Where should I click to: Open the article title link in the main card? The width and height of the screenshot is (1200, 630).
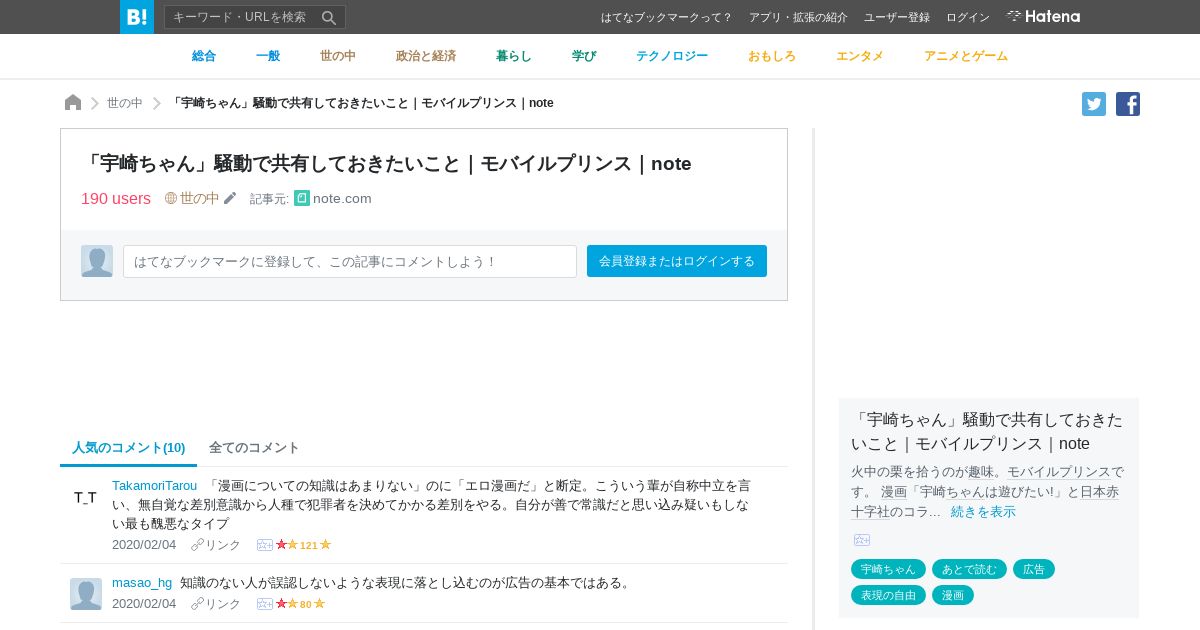(x=387, y=163)
